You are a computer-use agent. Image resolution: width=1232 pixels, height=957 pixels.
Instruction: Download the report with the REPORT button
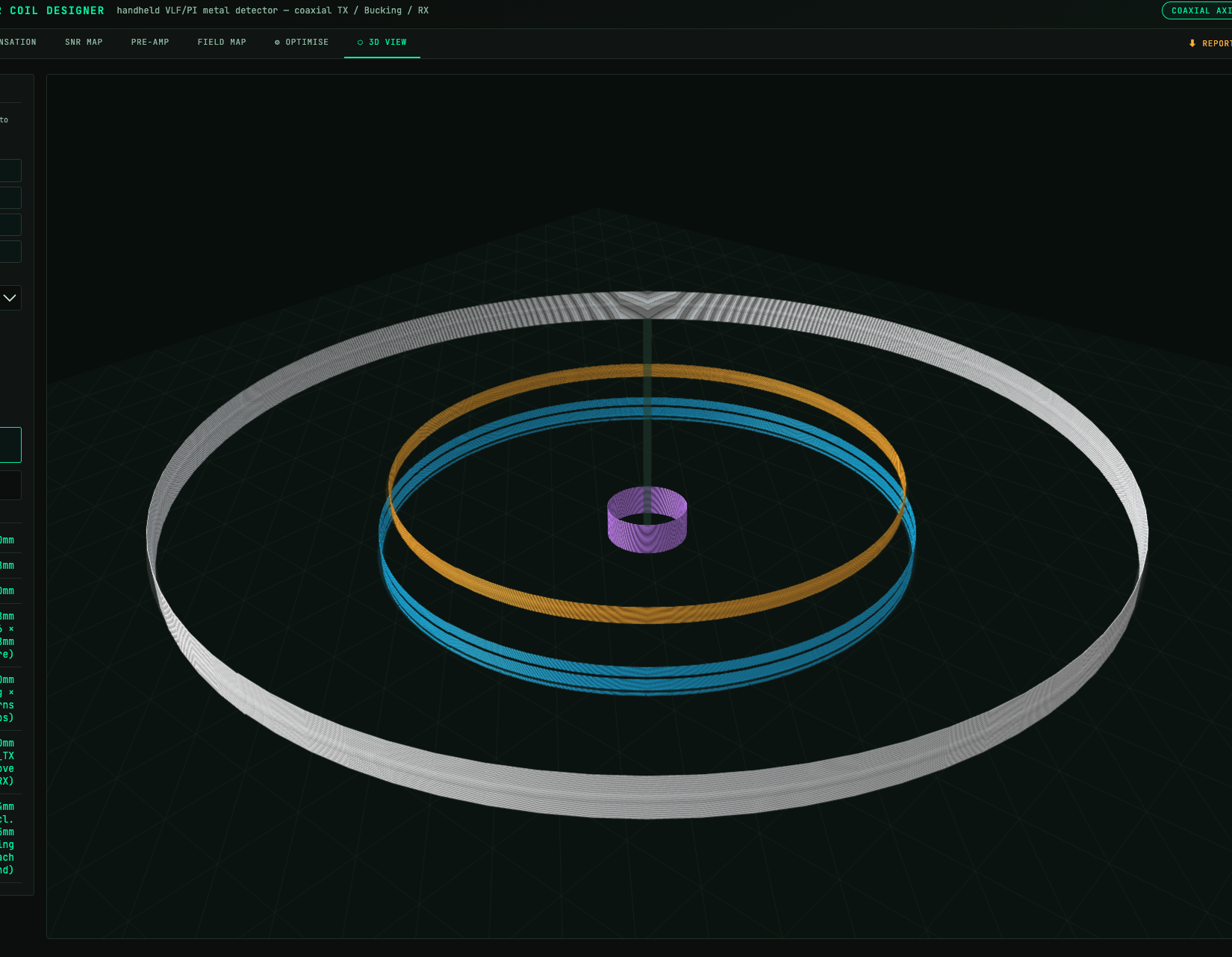(x=1210, y=43)
